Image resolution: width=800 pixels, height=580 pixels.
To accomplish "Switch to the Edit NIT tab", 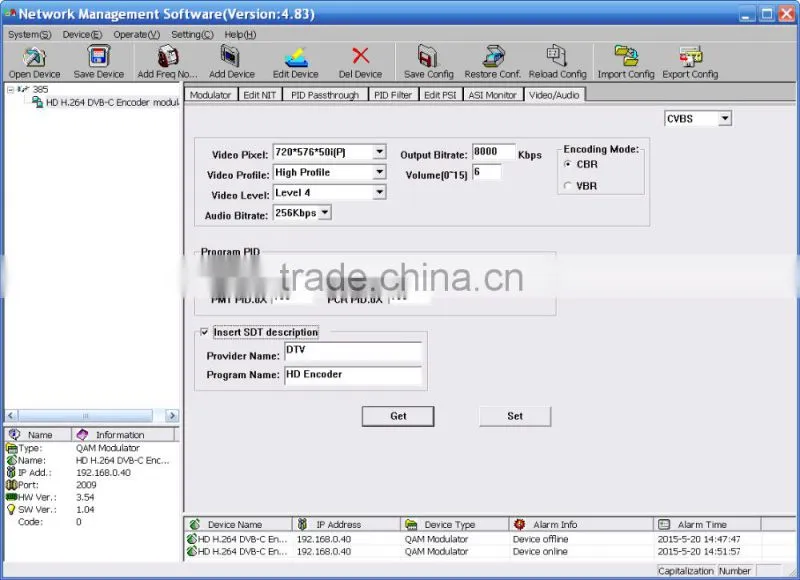I will click(260, 95).
